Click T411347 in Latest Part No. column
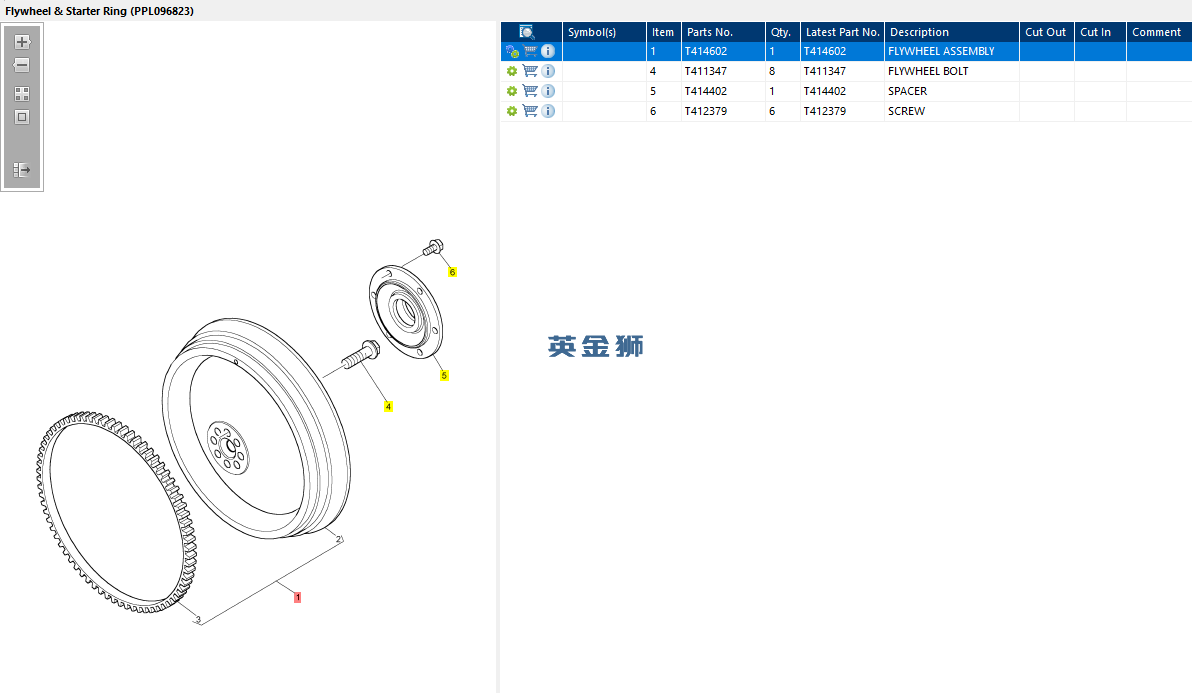The width and height of the screenshot is (1192, 693). (825, 71)
